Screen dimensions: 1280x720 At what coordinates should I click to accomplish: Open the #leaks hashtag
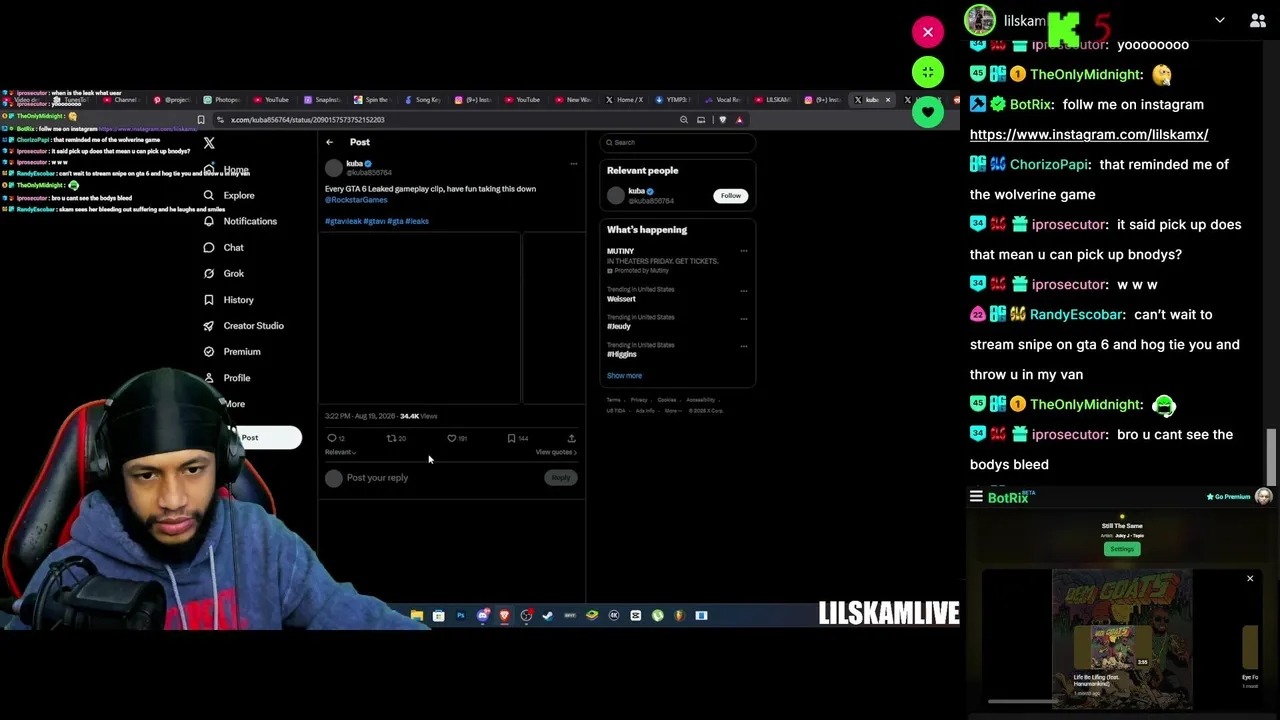417,221
